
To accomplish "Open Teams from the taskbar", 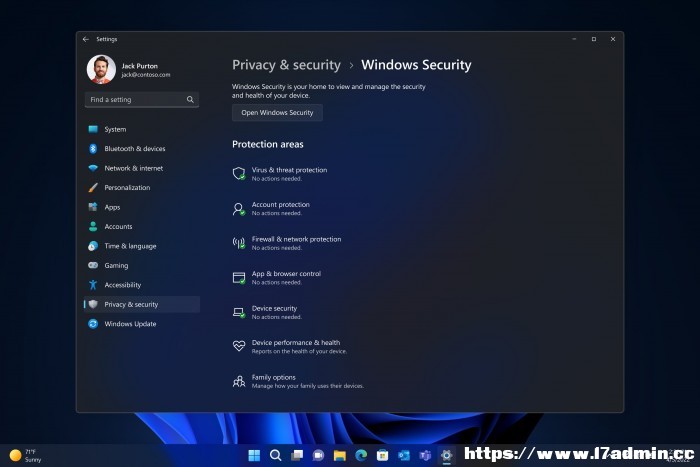I will (425, 455).
